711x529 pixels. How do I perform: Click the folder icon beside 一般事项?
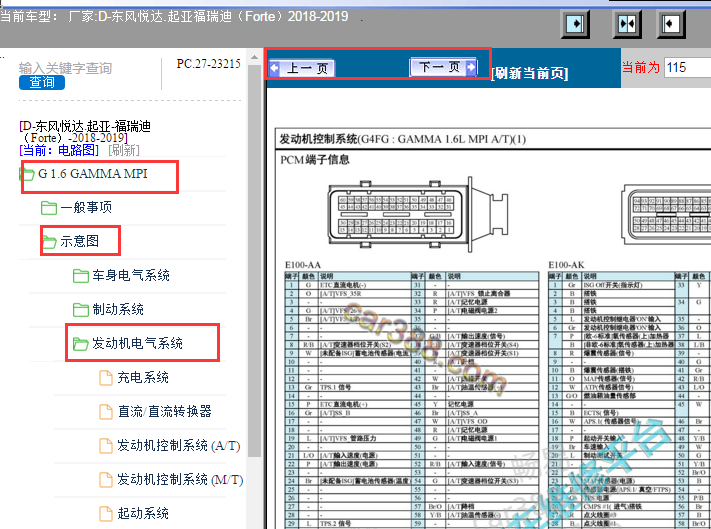pyautogui.click(x=49, y=208)
